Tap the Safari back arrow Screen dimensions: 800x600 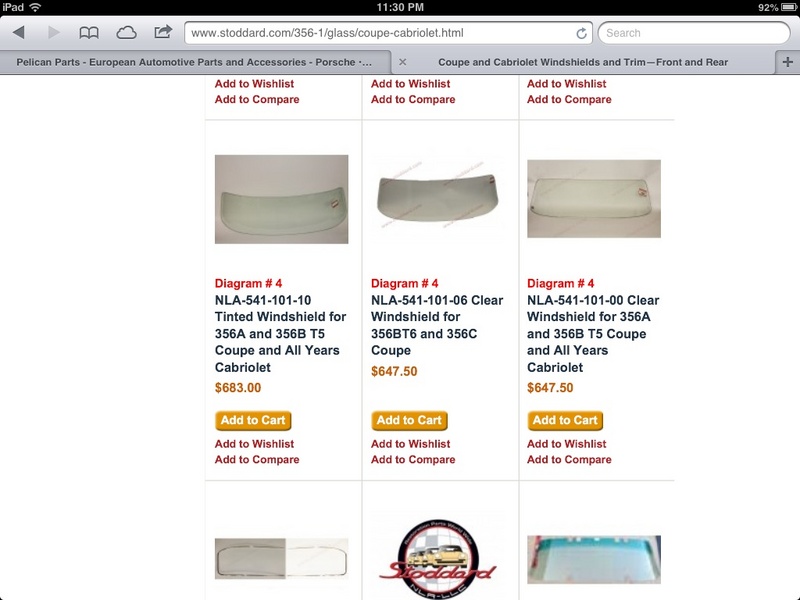[x=19, y=33]
